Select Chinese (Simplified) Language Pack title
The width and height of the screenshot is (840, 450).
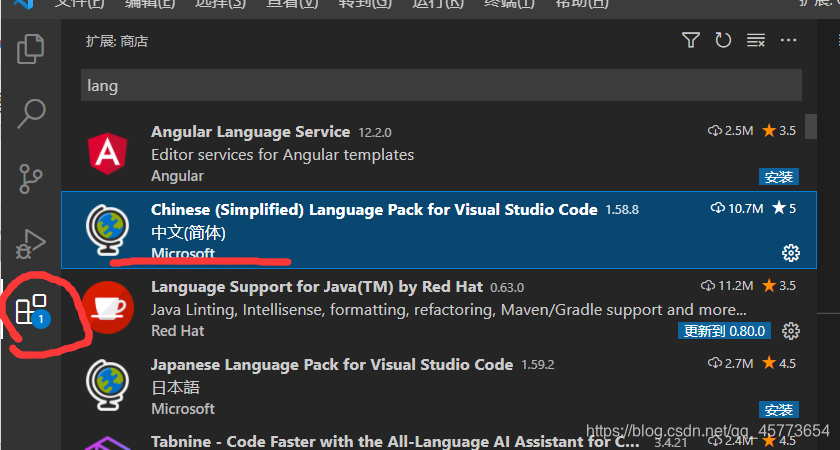(x=374, y=209)
